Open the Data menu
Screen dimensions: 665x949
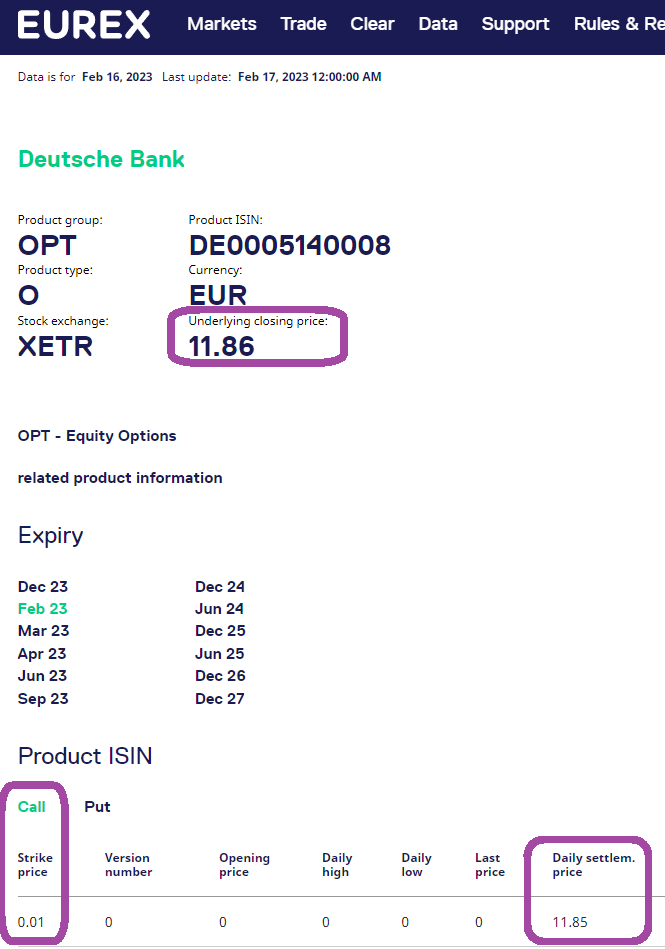click(438, 24)
